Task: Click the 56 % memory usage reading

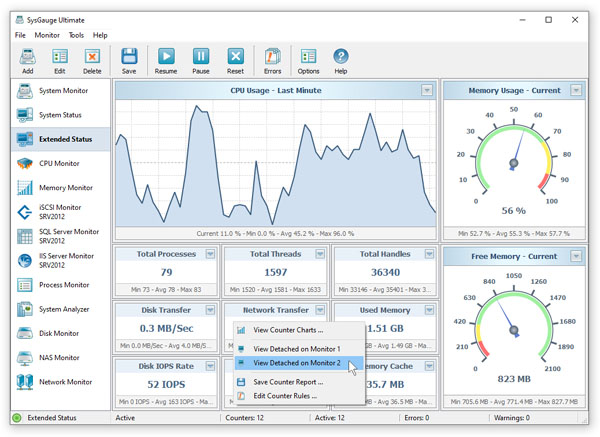Action: coord(514,211)
